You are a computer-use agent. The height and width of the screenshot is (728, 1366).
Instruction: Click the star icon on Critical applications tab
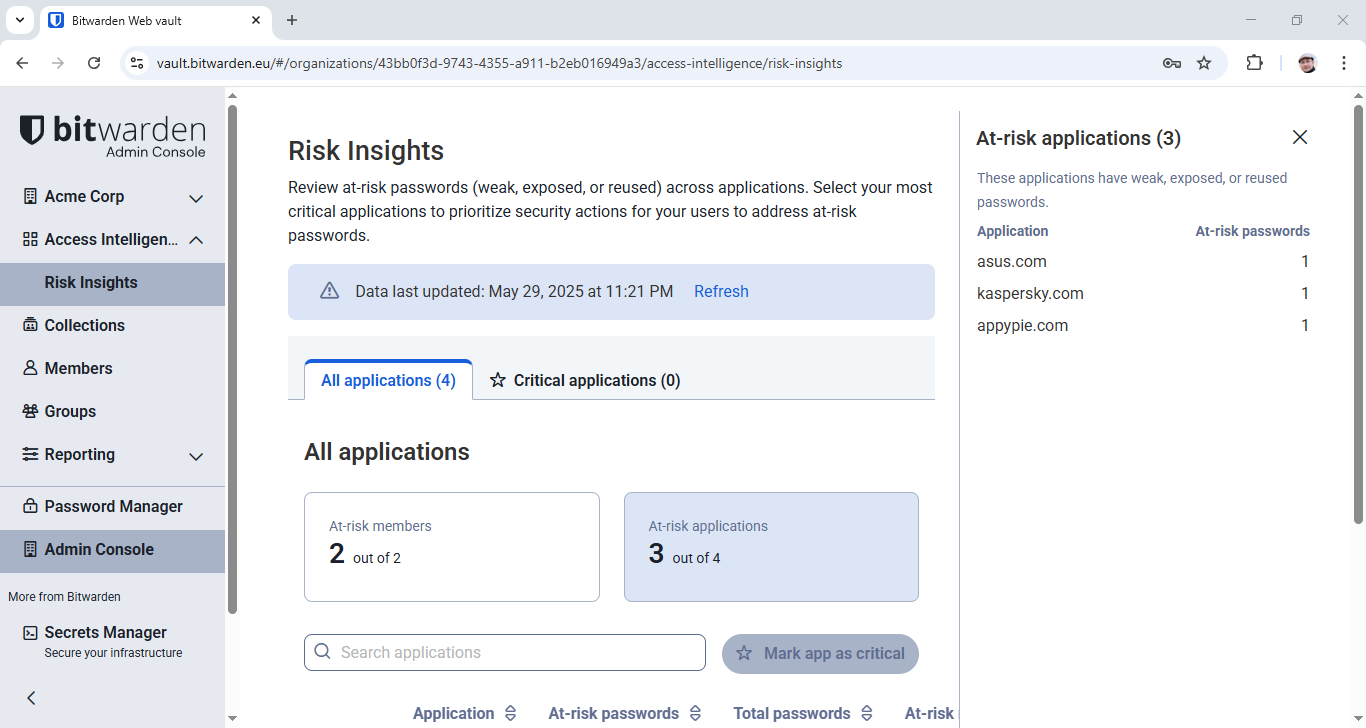click(497, 380)
